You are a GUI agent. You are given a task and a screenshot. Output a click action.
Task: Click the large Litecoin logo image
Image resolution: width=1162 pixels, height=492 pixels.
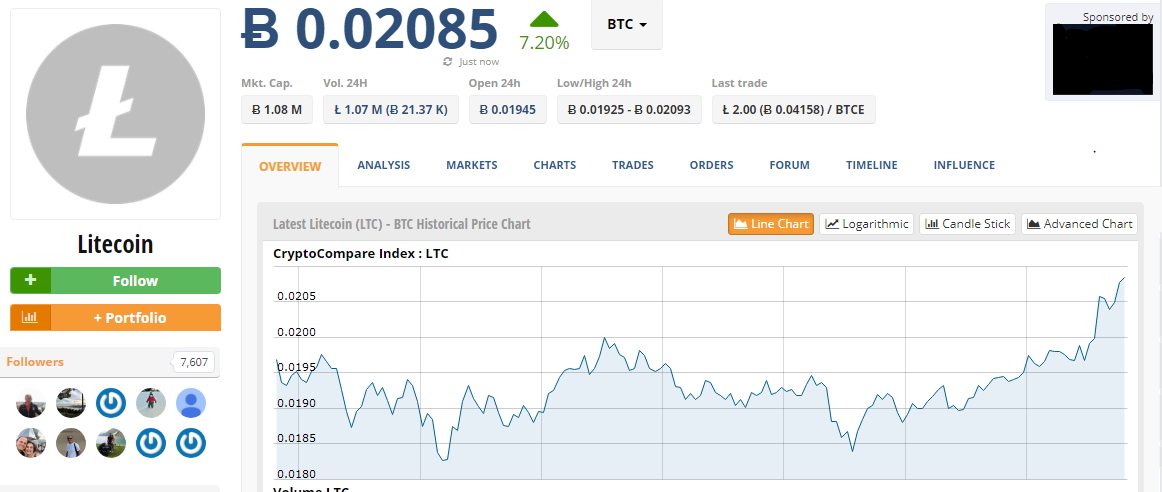[116, 113]
